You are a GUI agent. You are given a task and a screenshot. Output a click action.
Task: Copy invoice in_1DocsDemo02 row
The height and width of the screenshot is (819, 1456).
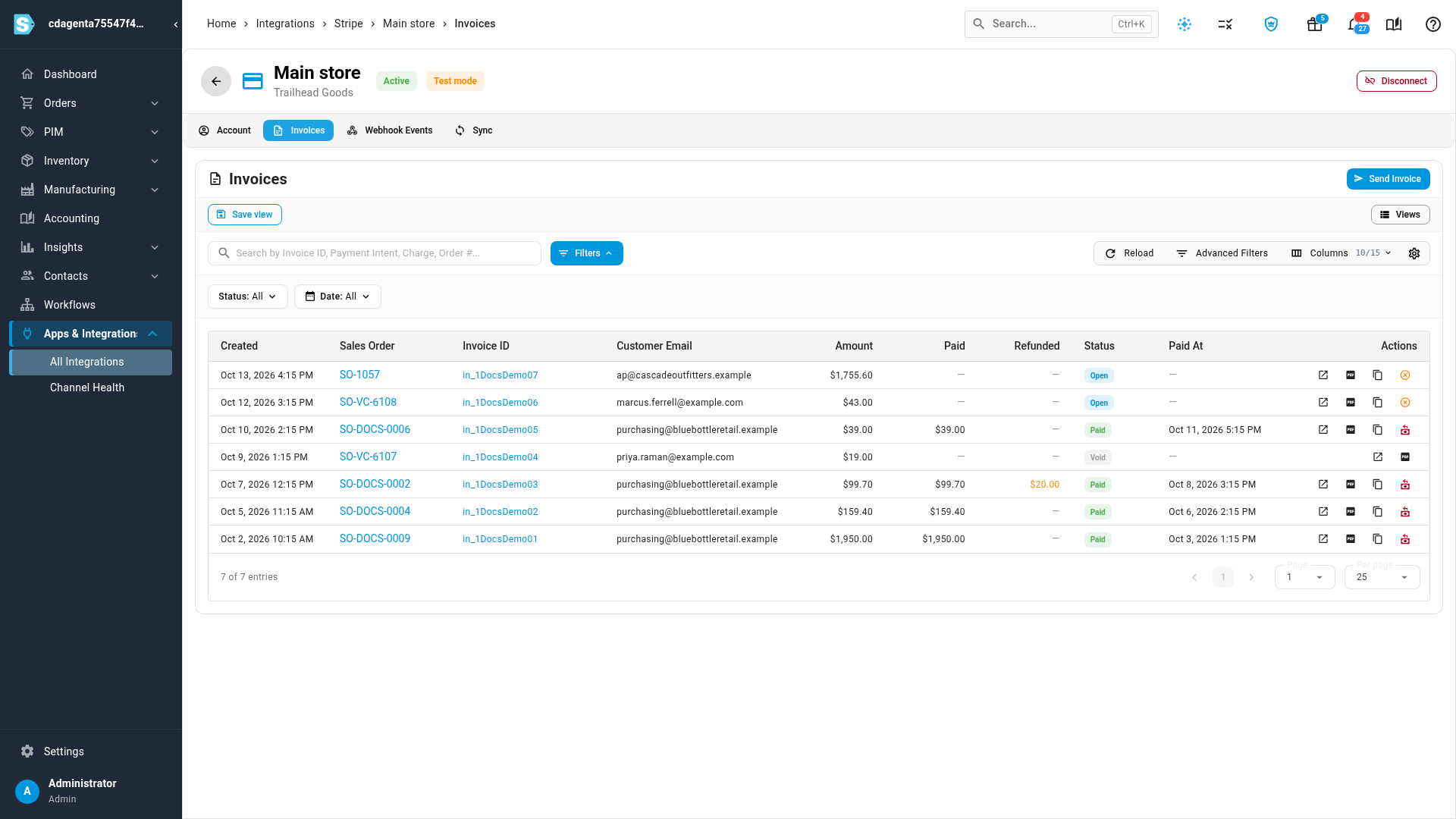click(1378, 512)
